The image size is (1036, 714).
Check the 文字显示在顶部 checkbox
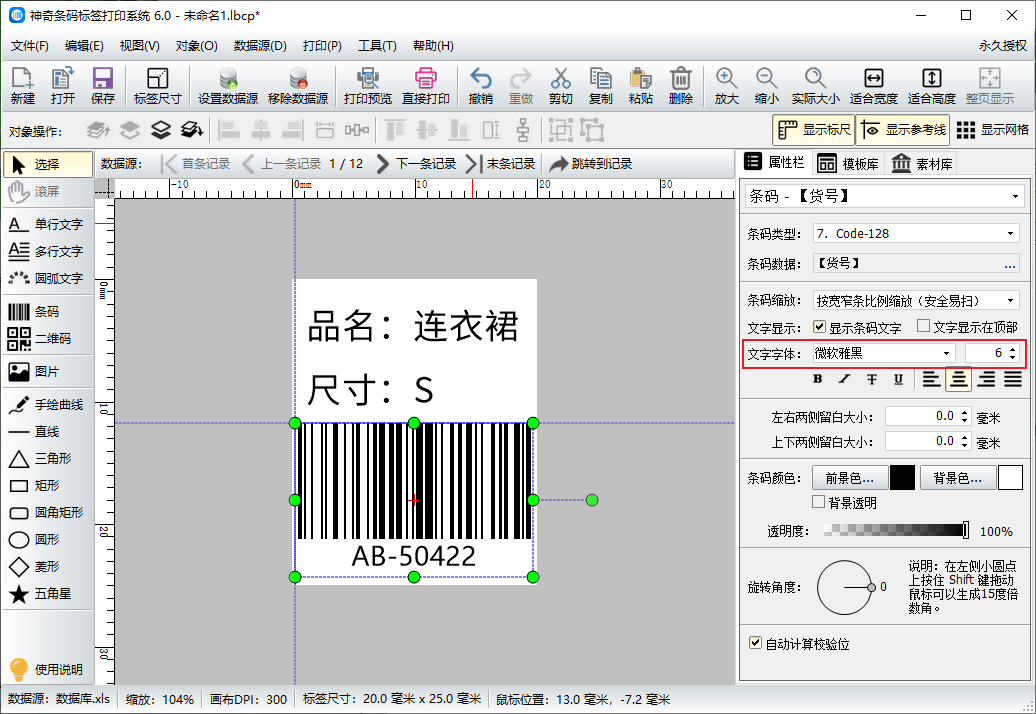point(924,326)
